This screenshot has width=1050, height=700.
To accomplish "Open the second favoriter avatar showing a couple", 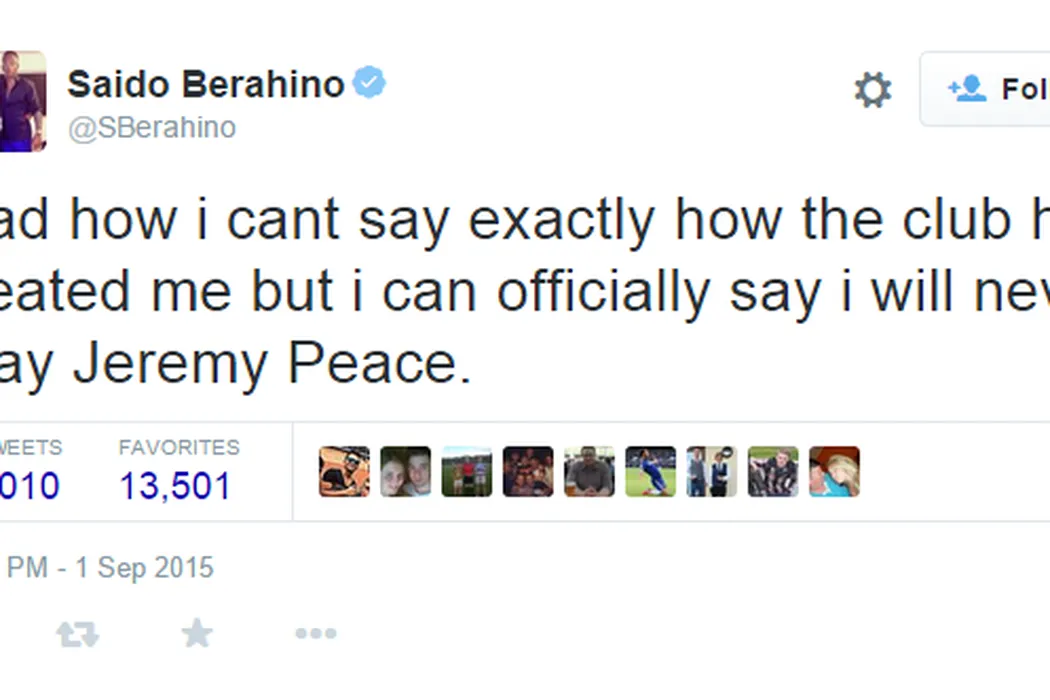I will pyautogui.click(x=405, y=472).
